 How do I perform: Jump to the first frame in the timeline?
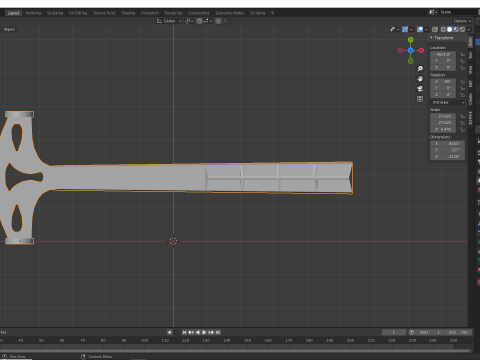tap(184, 332)
